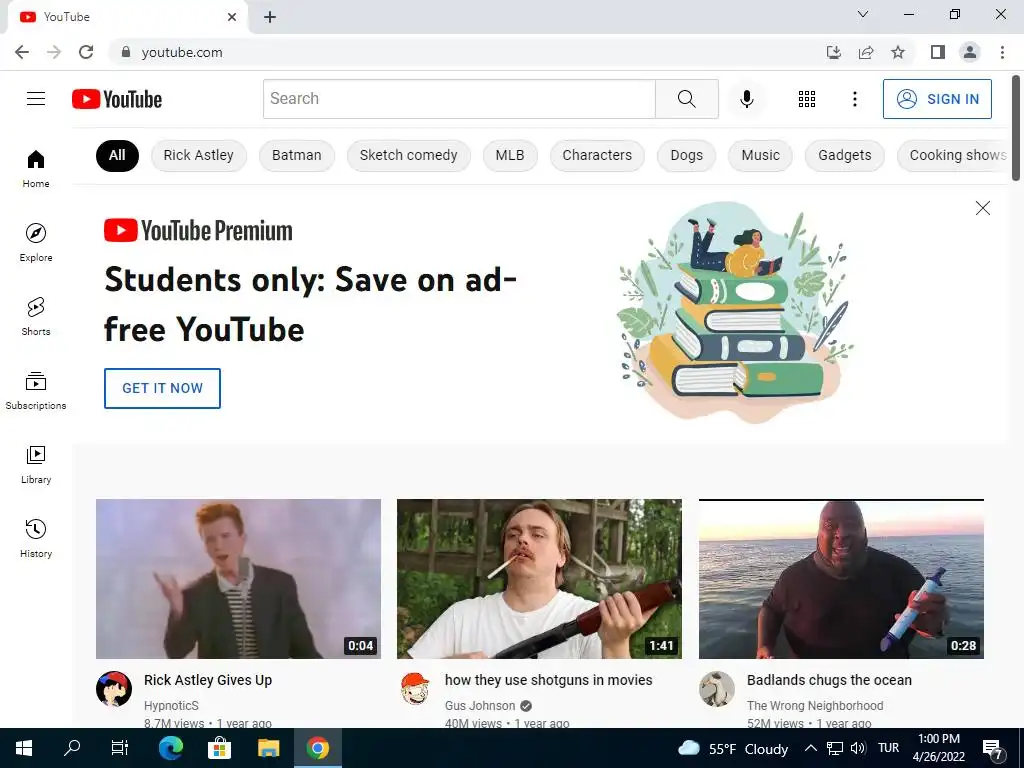
Task: Toggle Chrome side panel
Action: point(937,52)
